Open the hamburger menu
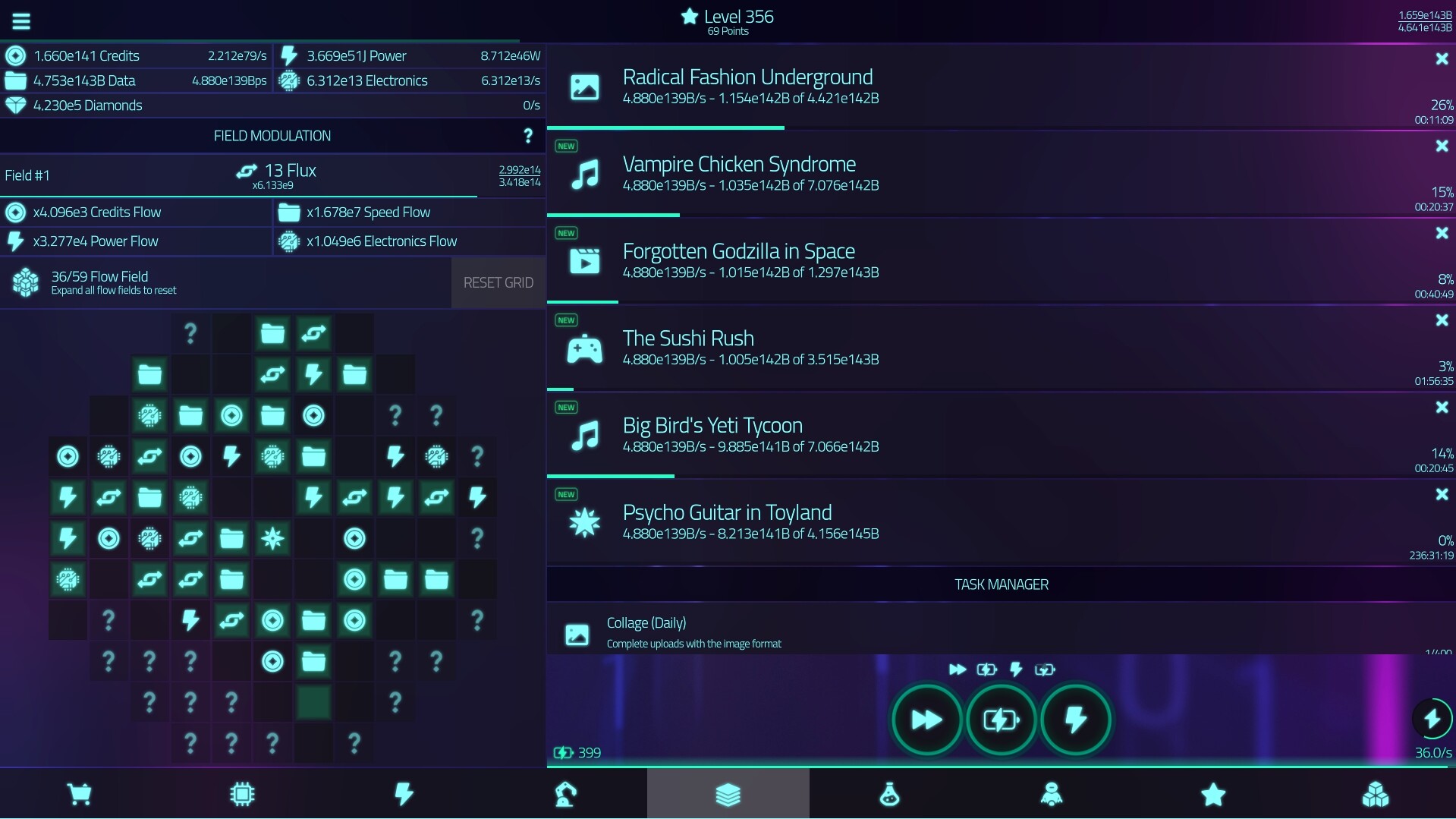The width and height of the screenshot is (1456, 819). pos(21,20)
